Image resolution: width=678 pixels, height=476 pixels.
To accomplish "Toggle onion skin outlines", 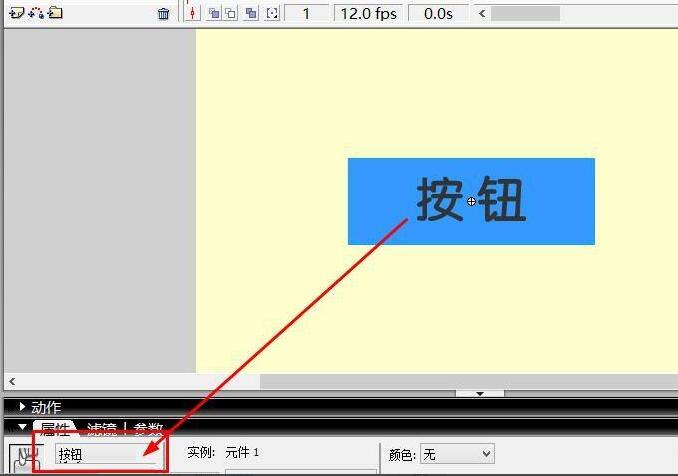I will 231,14.
